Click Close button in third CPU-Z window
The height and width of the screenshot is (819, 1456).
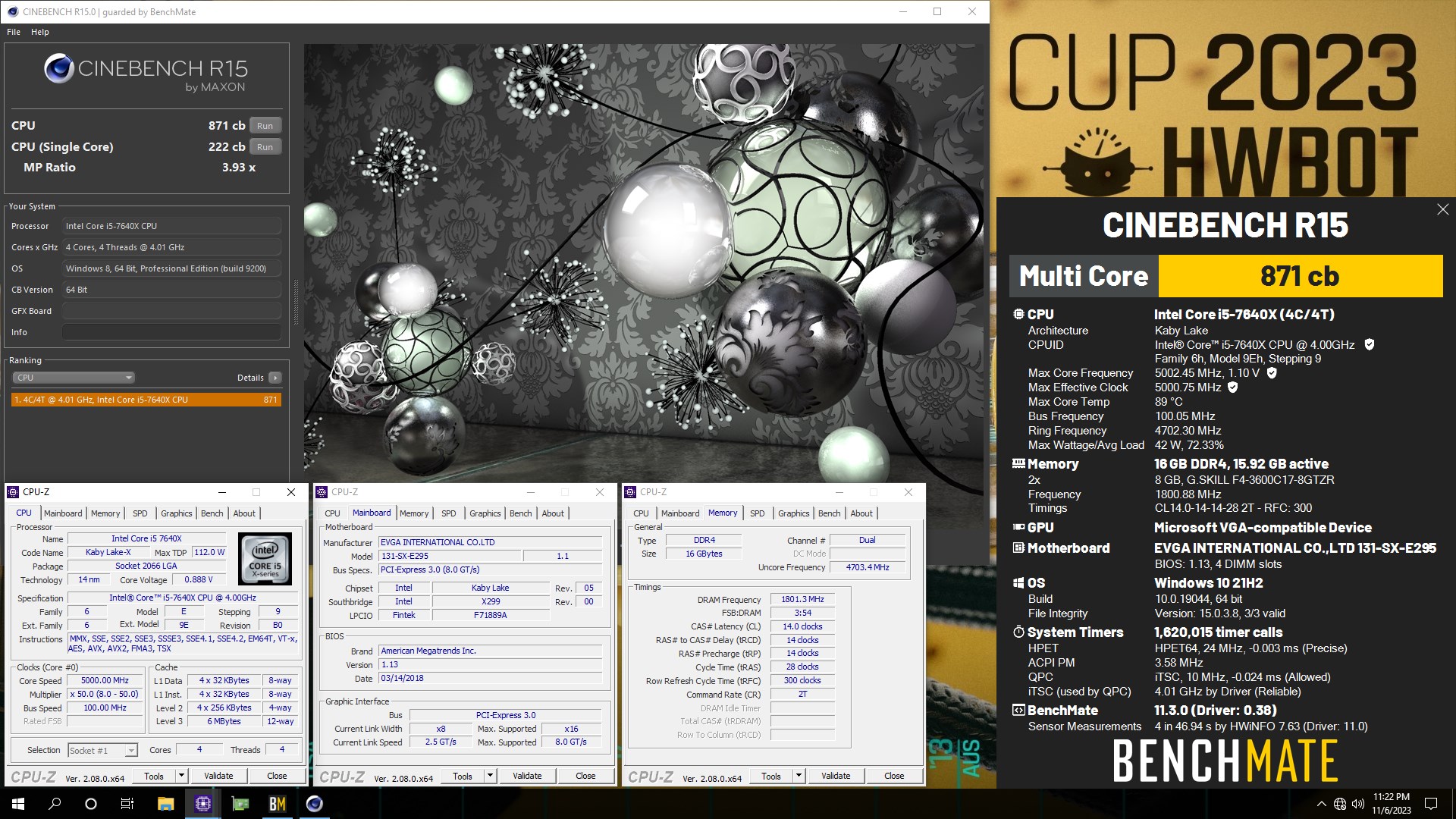894,776
